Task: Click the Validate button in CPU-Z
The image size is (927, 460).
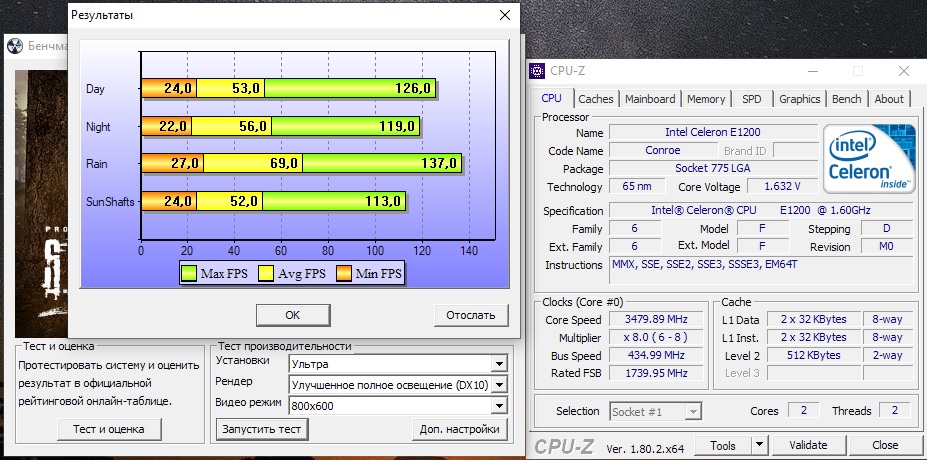Action: 808,445
